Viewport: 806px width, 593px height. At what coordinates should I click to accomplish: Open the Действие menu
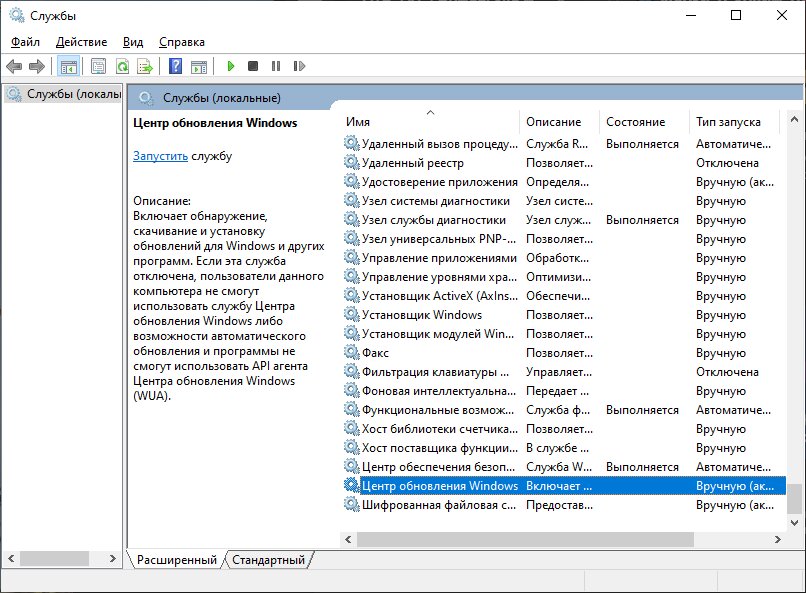[81, 42]
